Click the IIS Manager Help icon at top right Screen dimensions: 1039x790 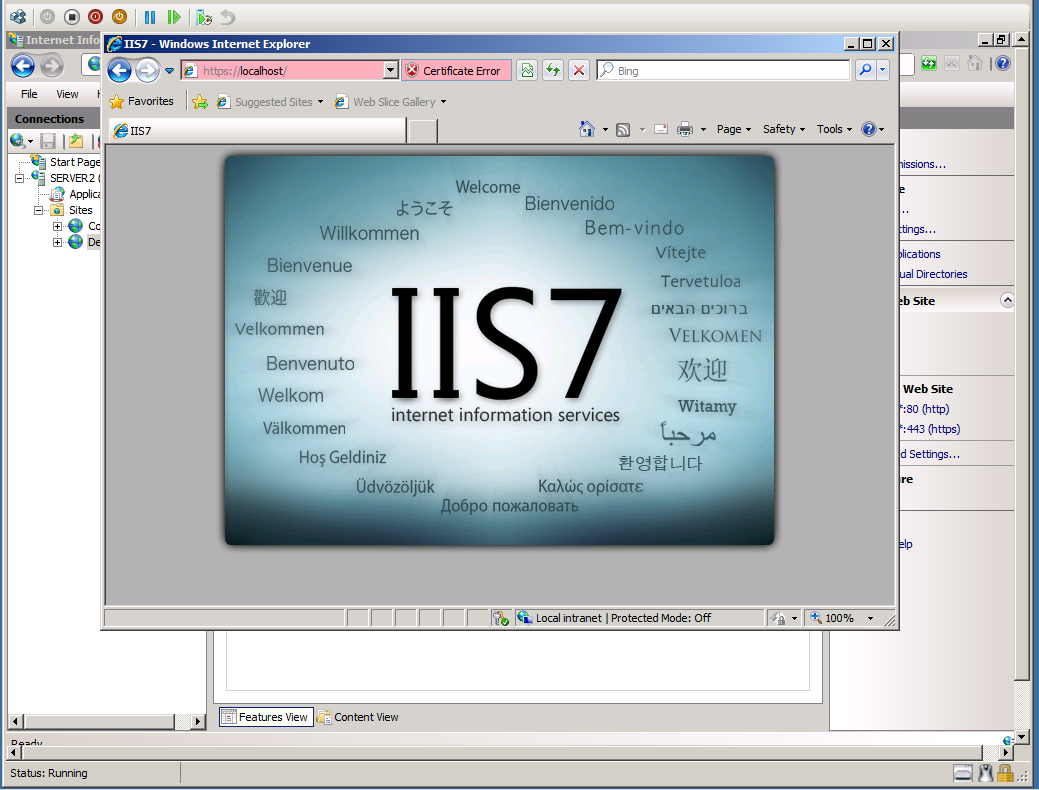tap(1003, 64)
